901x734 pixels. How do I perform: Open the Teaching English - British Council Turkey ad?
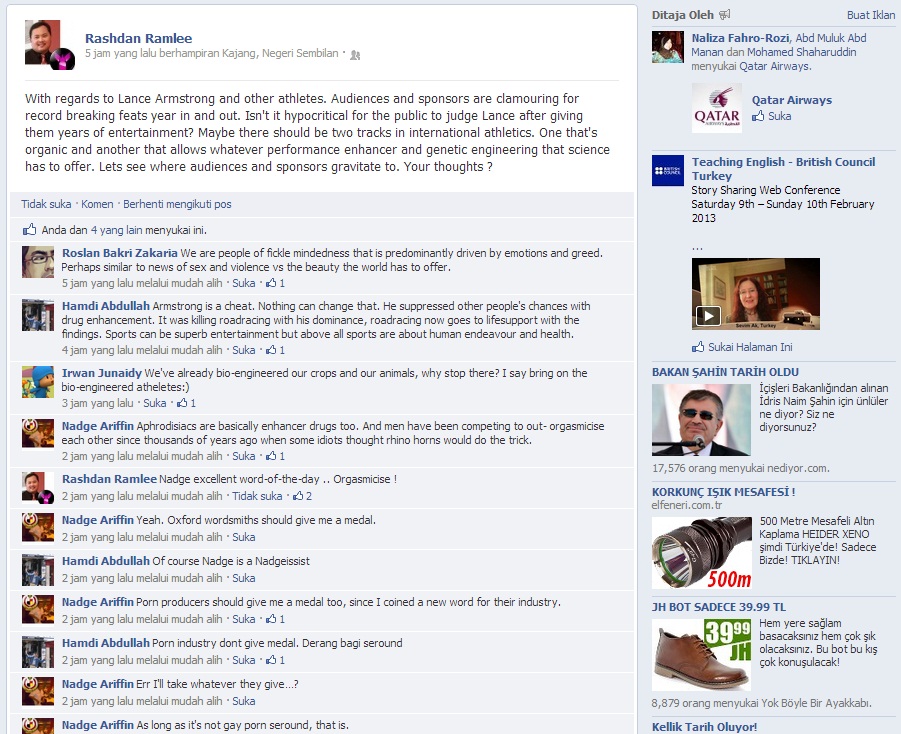point(783,169)
